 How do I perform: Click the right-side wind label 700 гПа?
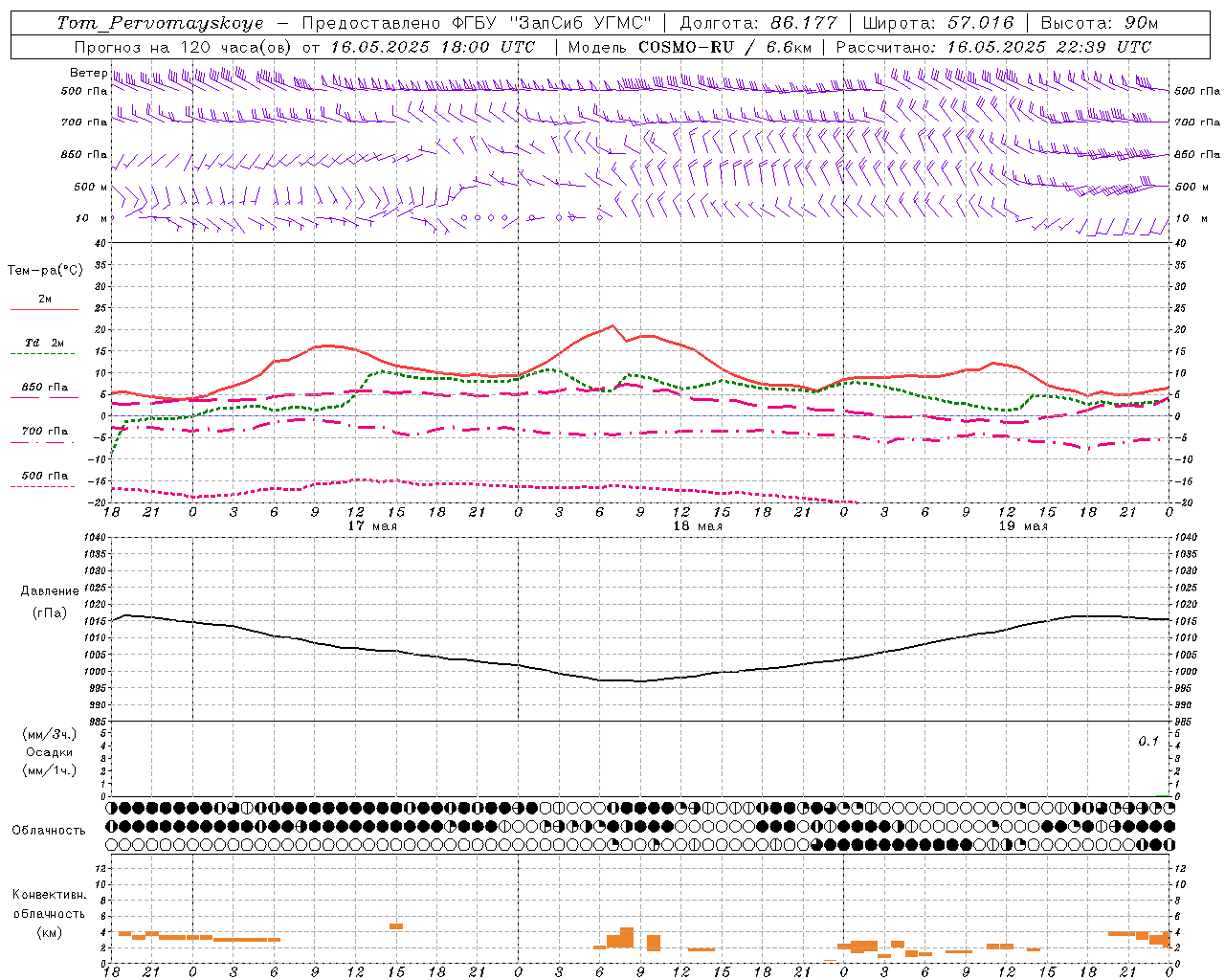click(1198, 122)
